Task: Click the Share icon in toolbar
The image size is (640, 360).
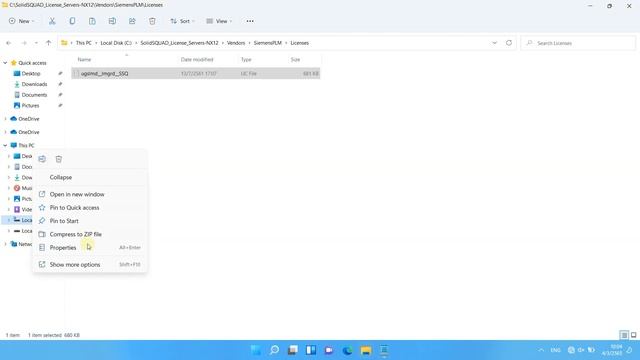Action: [132, 21]
